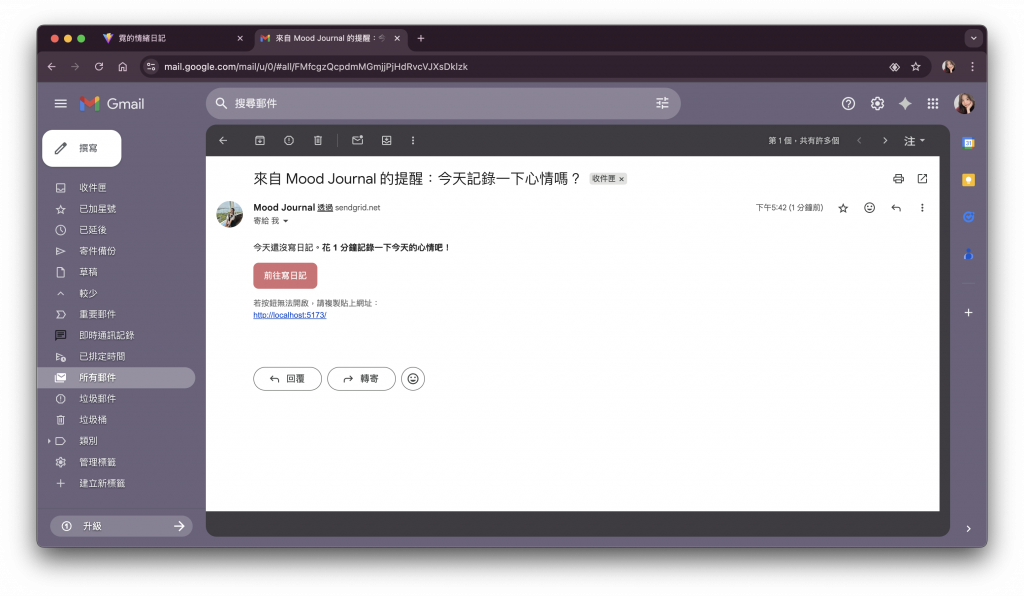Mark email as unread
The height and width of the screenshot is (596, 1024).
[357, 140]
